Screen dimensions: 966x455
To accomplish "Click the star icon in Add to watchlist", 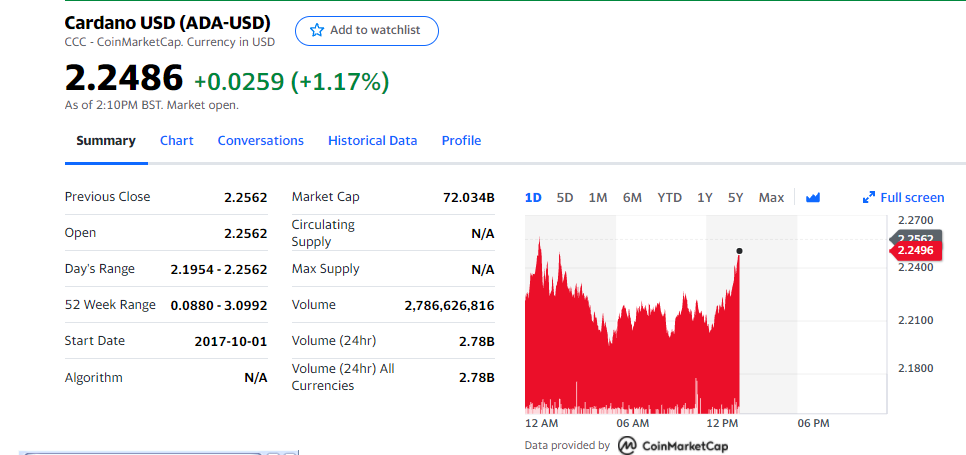I will [317, 30].
